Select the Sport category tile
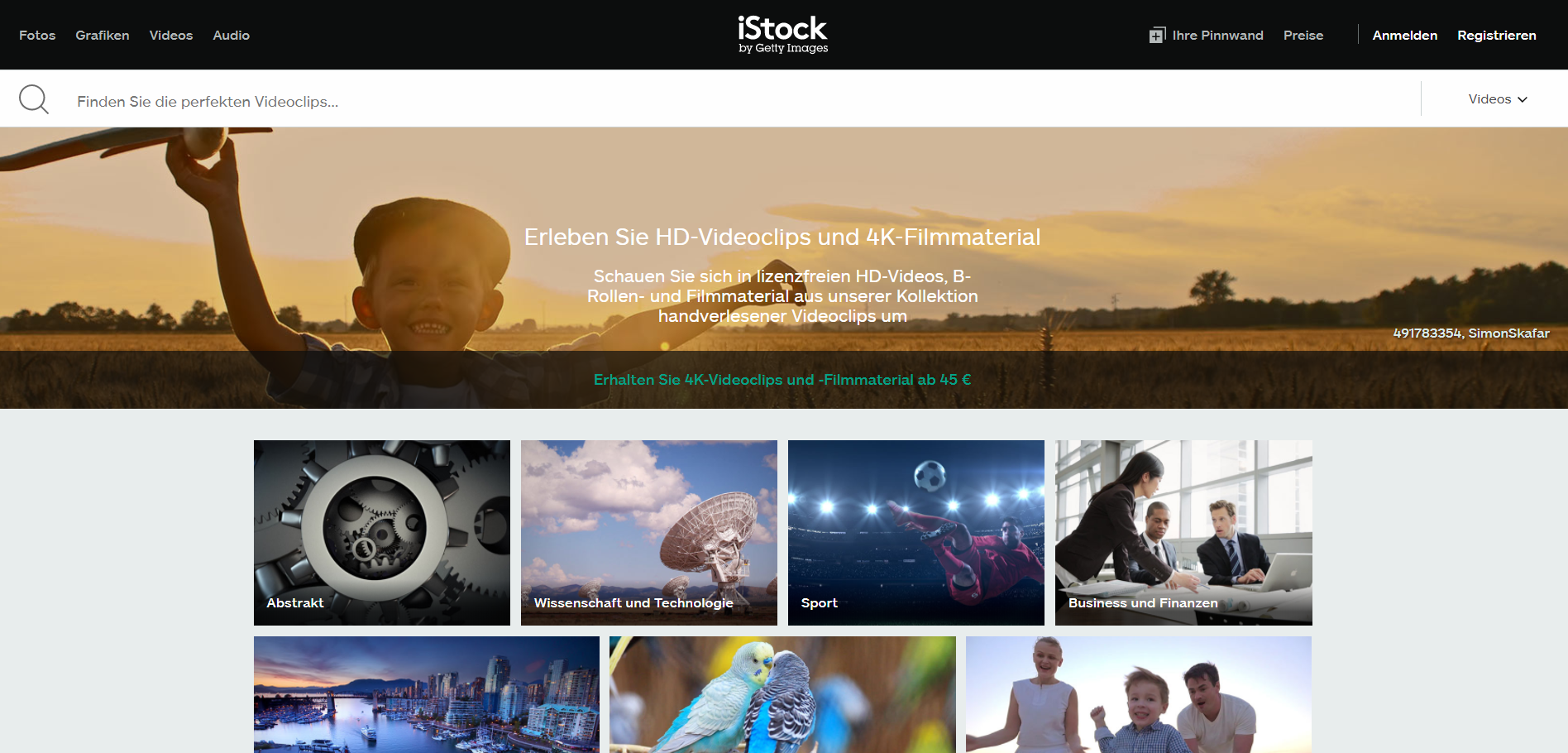Screen dimensions: 1568x753 [x=916, y=532]
